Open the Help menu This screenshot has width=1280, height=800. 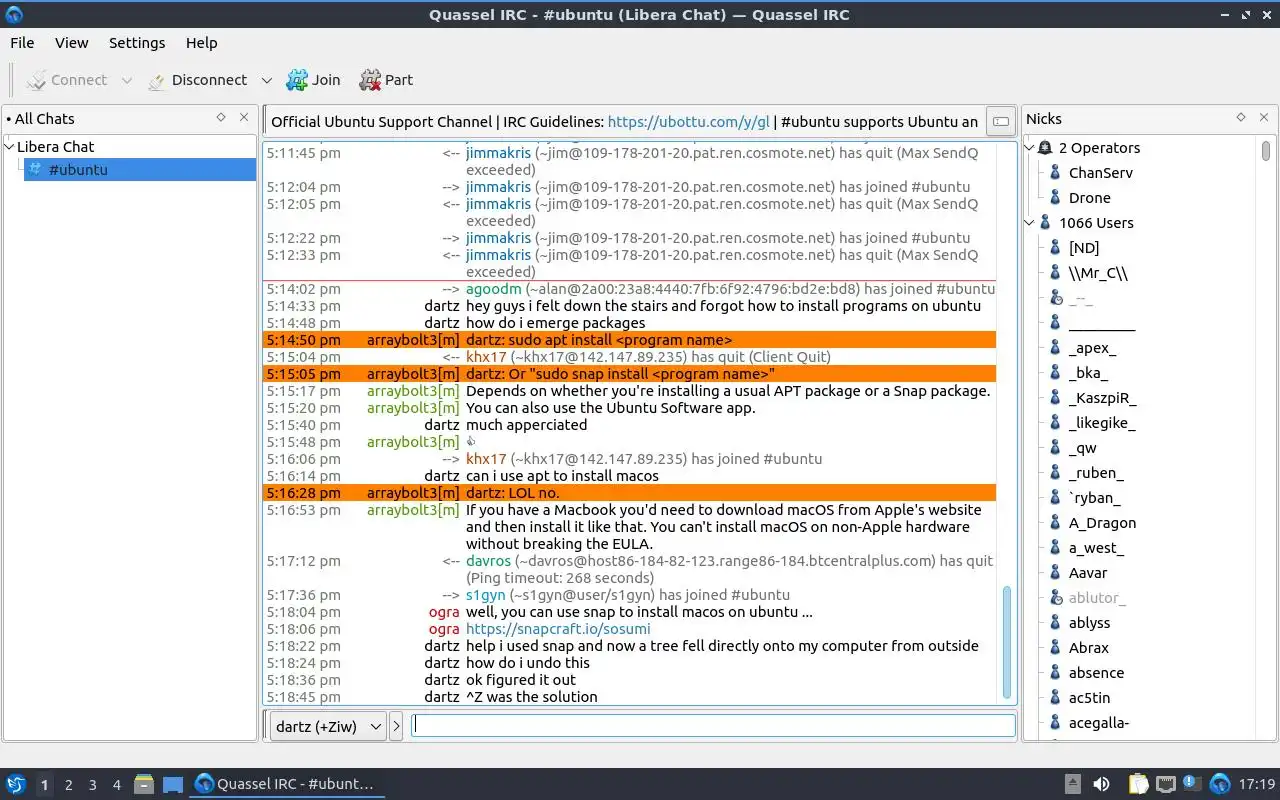tap(201, 43)
